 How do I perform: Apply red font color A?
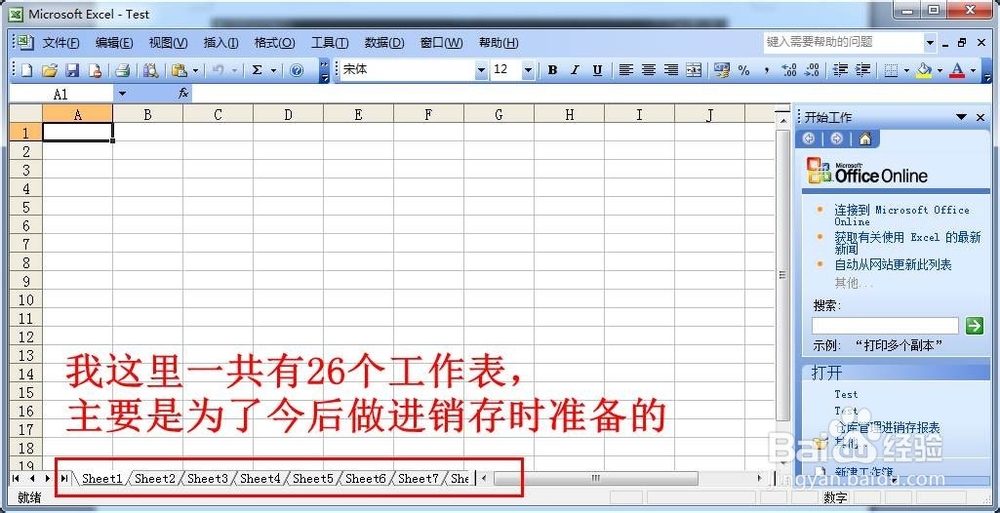957,70
